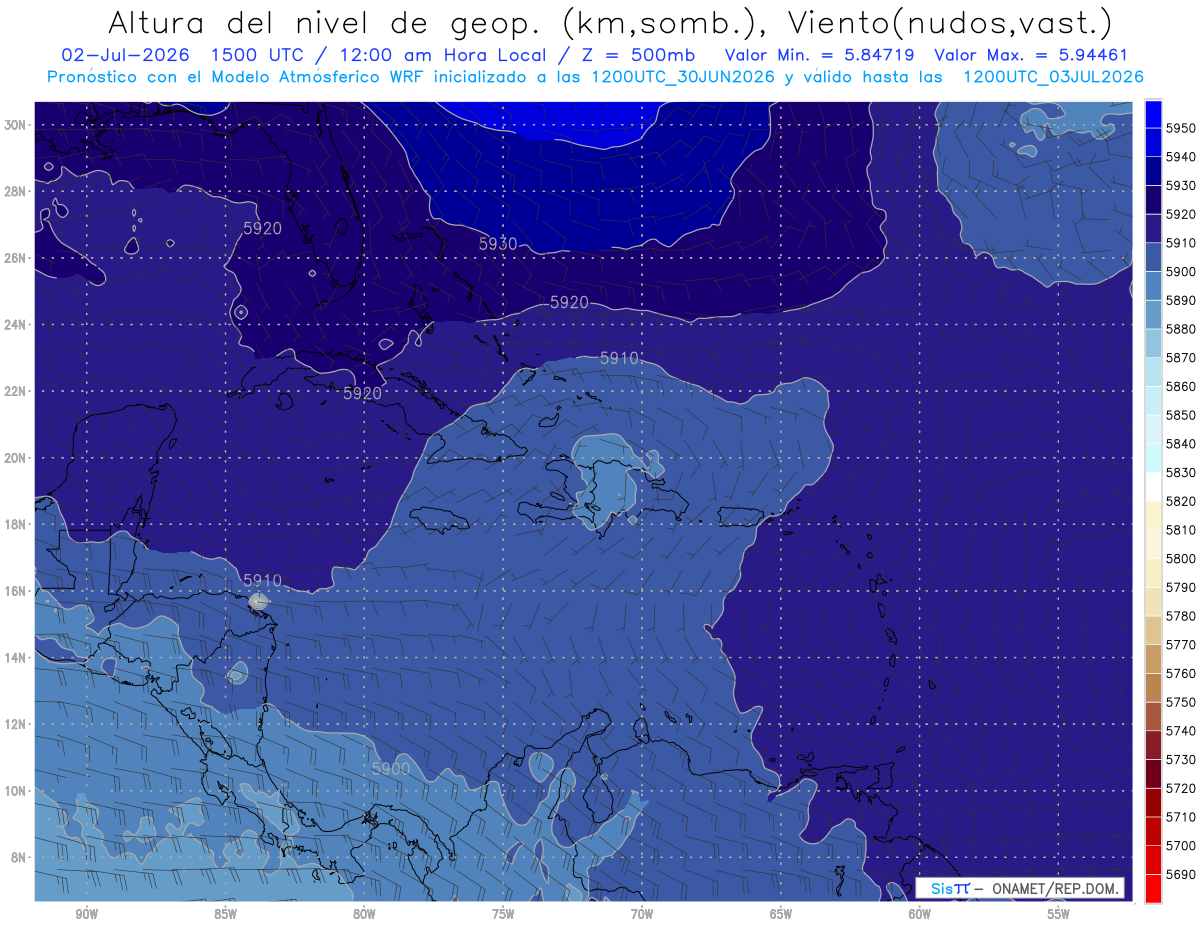Click the 65W longitude axis label

781,914
